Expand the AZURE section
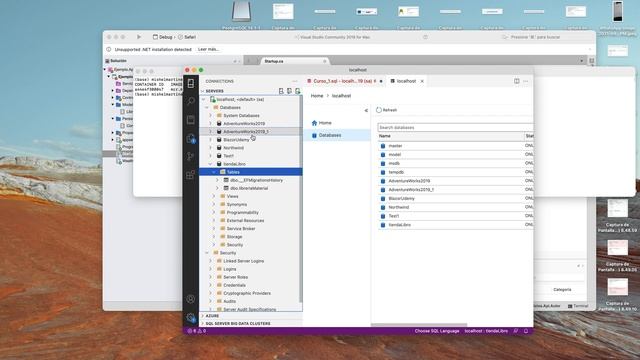 tap(252, 316)
